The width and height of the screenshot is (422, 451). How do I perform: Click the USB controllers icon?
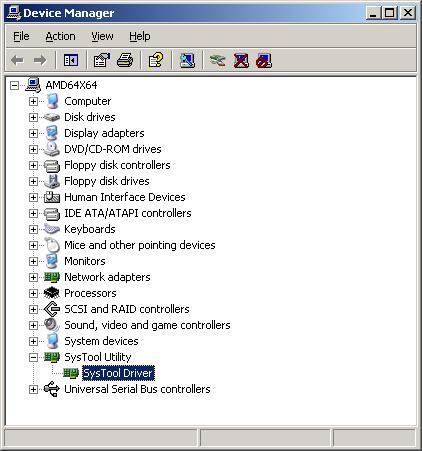pos(52,389)
